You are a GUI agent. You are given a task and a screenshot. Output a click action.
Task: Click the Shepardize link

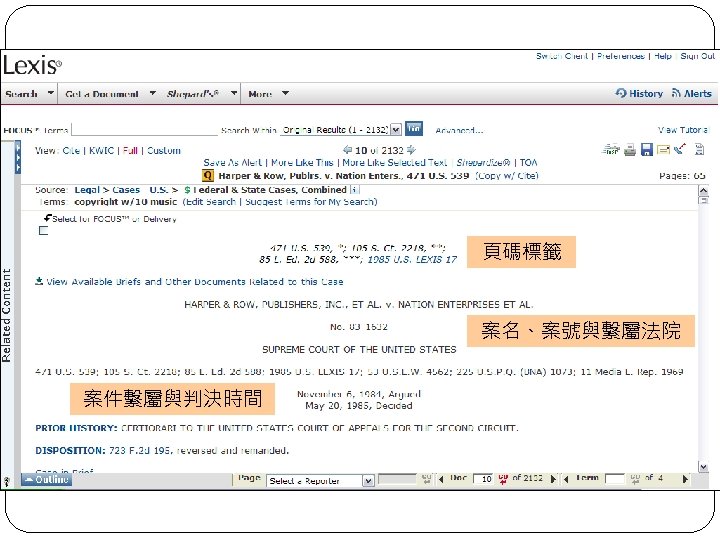[483, 162]
